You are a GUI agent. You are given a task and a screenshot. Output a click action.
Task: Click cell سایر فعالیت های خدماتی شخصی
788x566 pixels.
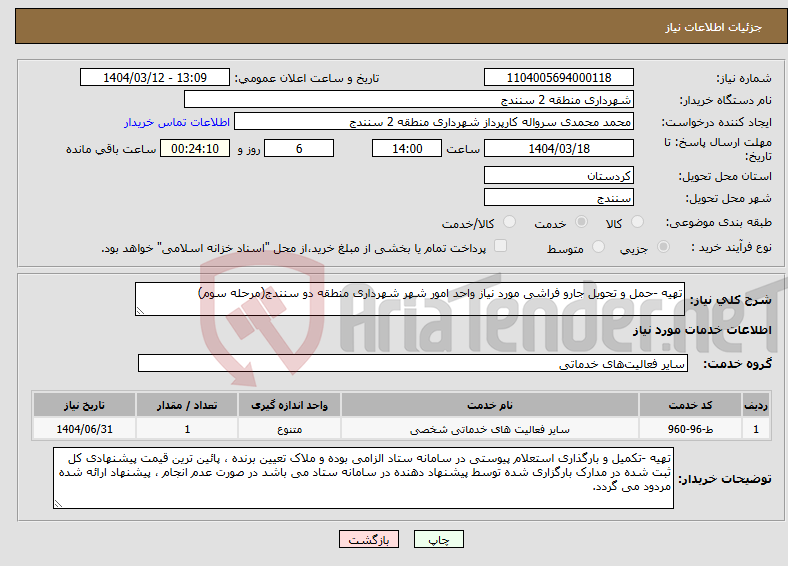(489, 429)
